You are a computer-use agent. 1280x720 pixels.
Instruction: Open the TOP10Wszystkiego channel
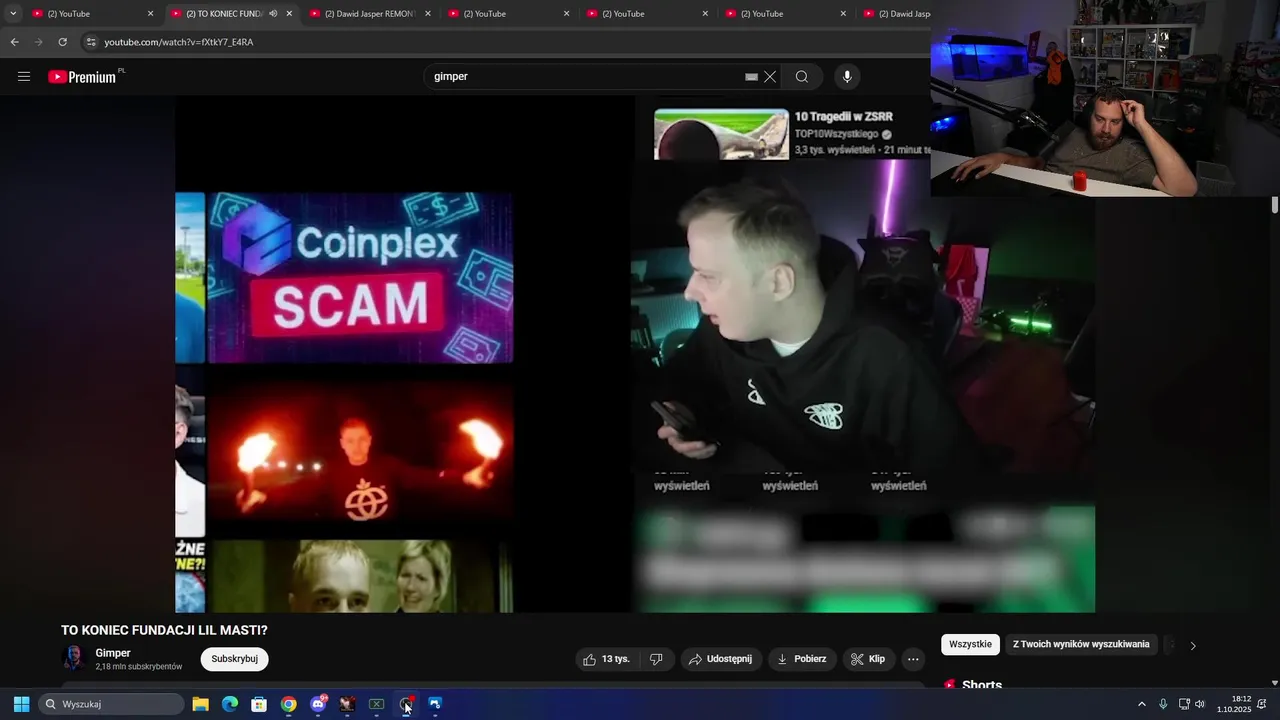point(837,134)
